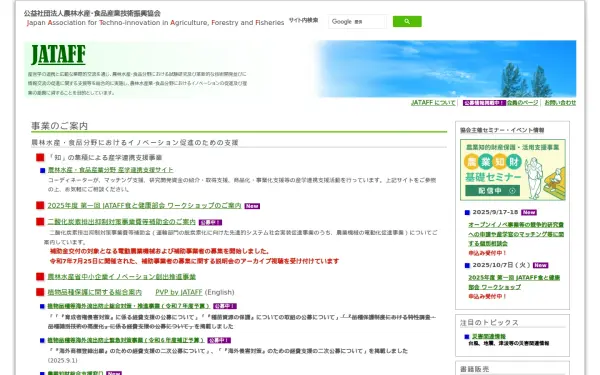Viewport: 600px width, 375px height.
Task: Open '農林水産省中小企業イノベーション創出推進事業' link
Action: coord(122,277)
